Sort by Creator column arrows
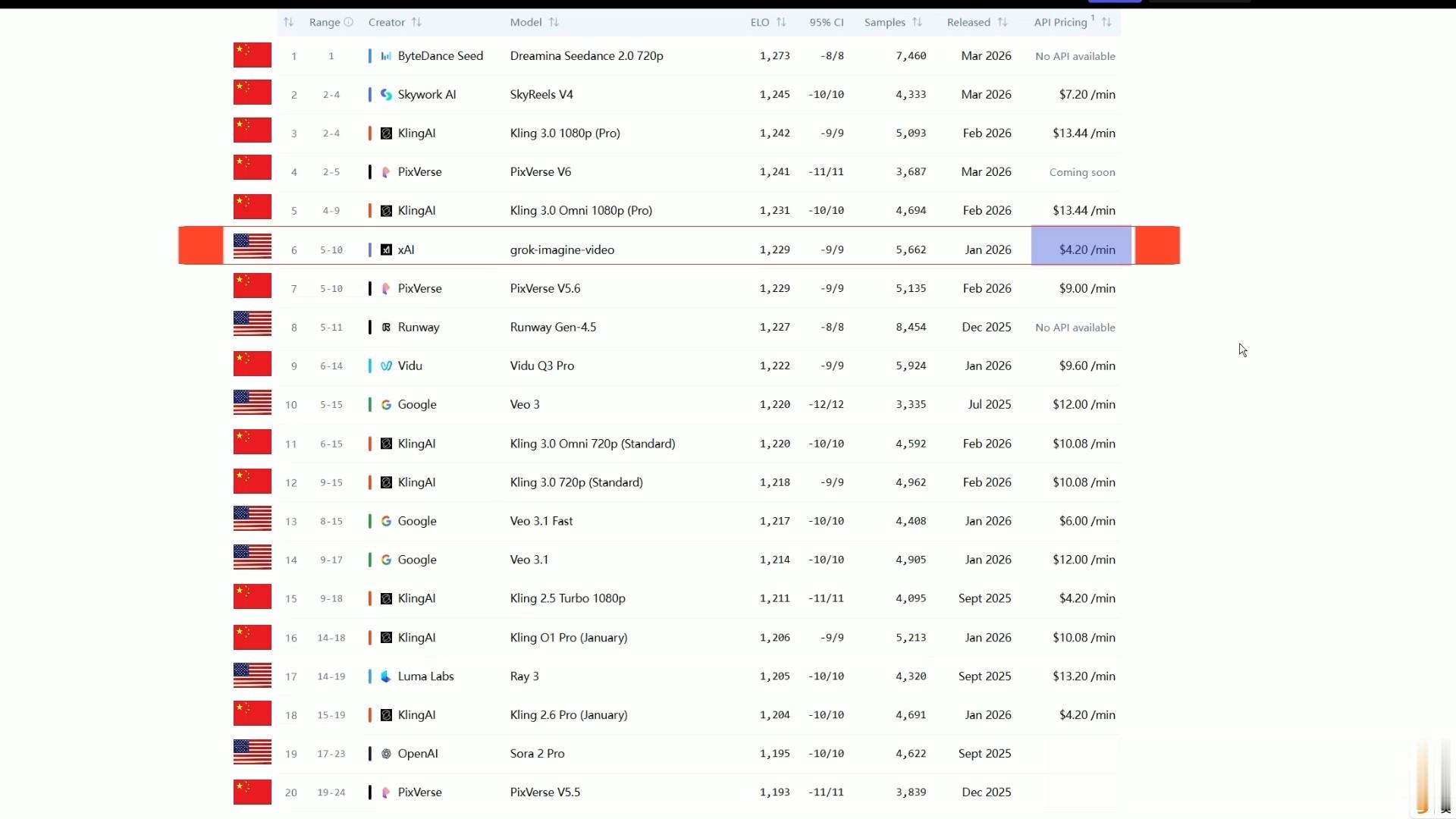Viewport: 1456px width, 819px height. click(x=416, y=22)
